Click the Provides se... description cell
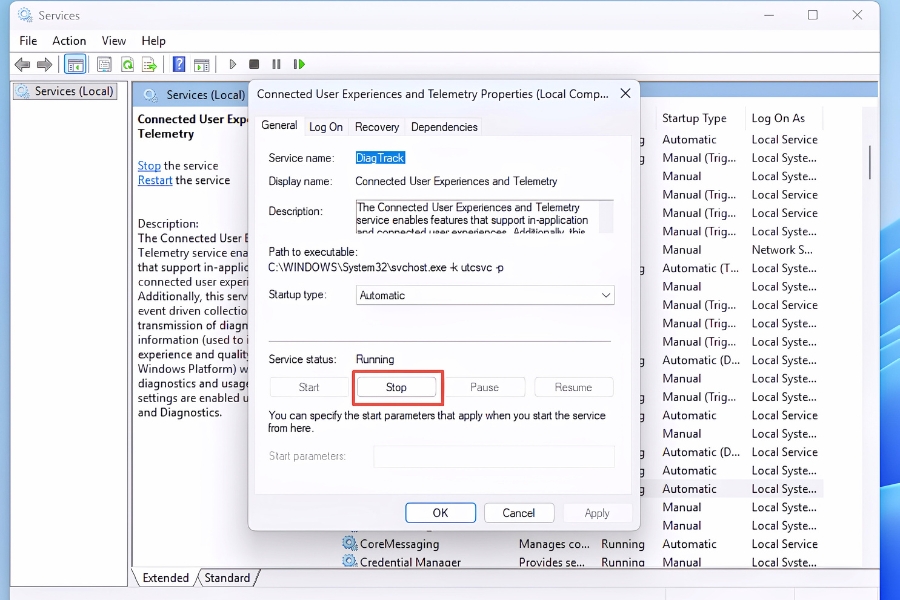The width and height of the screenshot is (900, 600). click(552, 562)
